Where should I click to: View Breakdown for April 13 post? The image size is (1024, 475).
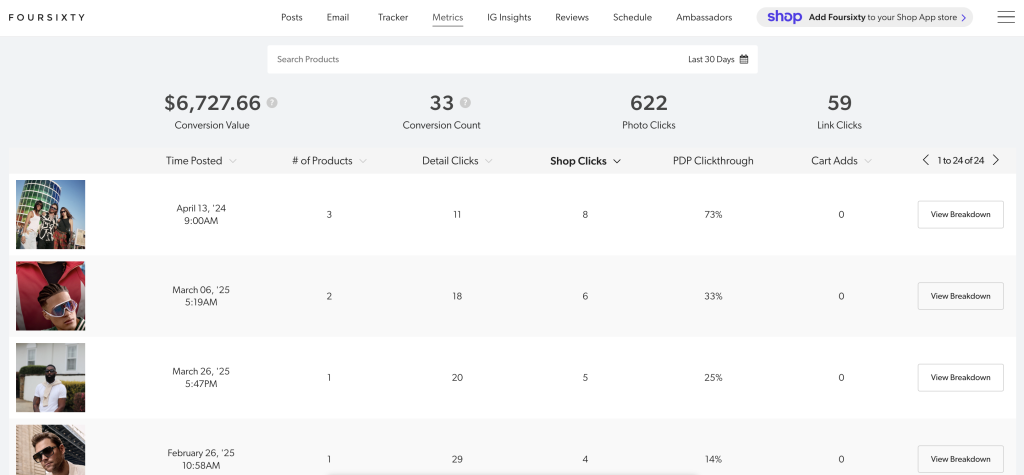[x=960, y=214]
